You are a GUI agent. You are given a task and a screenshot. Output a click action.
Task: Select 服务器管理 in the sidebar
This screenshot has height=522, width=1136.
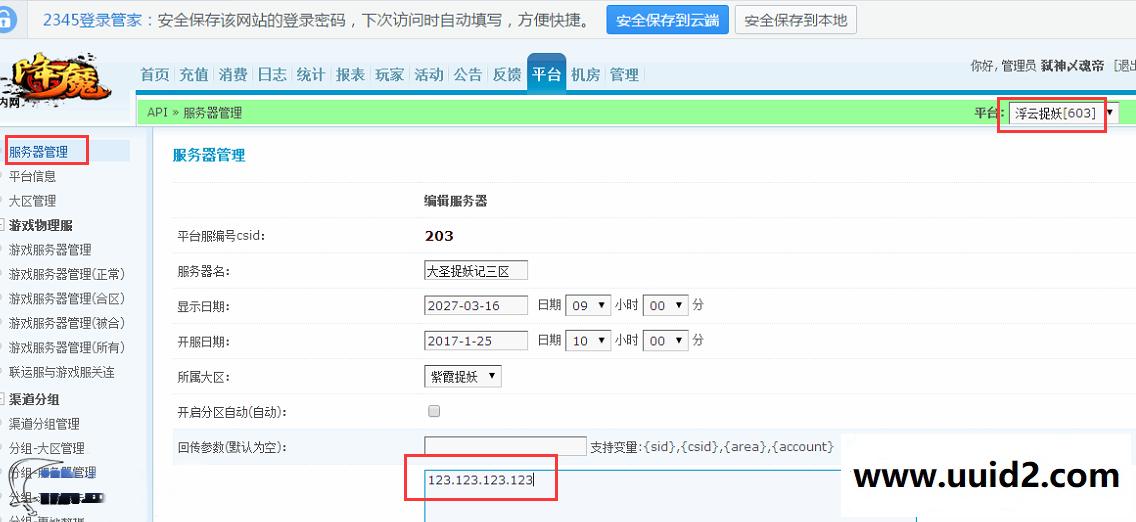(x=38, y=152)
